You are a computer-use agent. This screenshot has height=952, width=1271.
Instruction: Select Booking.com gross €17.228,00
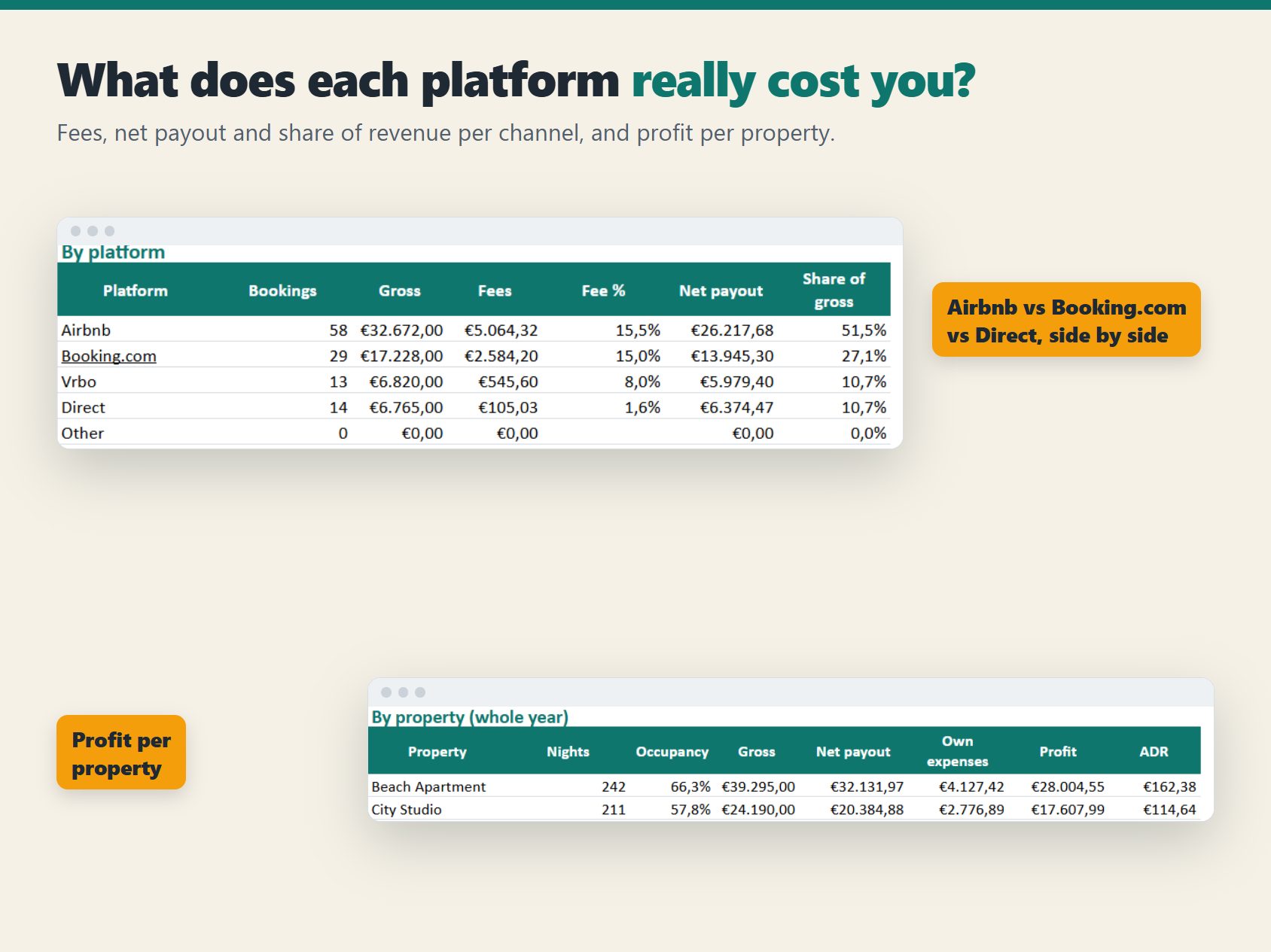pos(401,356)
